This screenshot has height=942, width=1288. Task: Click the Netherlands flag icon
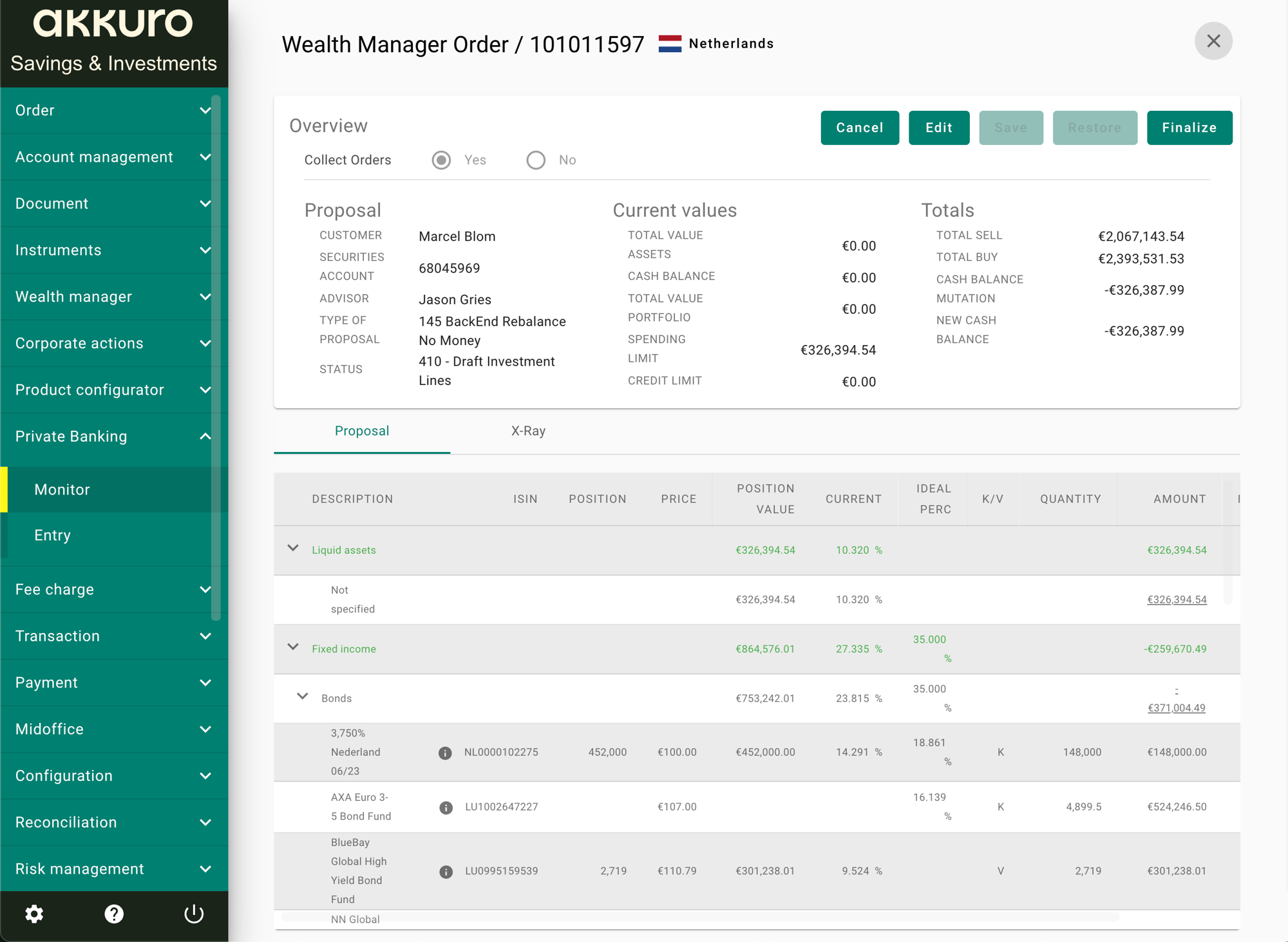(x=670, y=43)
